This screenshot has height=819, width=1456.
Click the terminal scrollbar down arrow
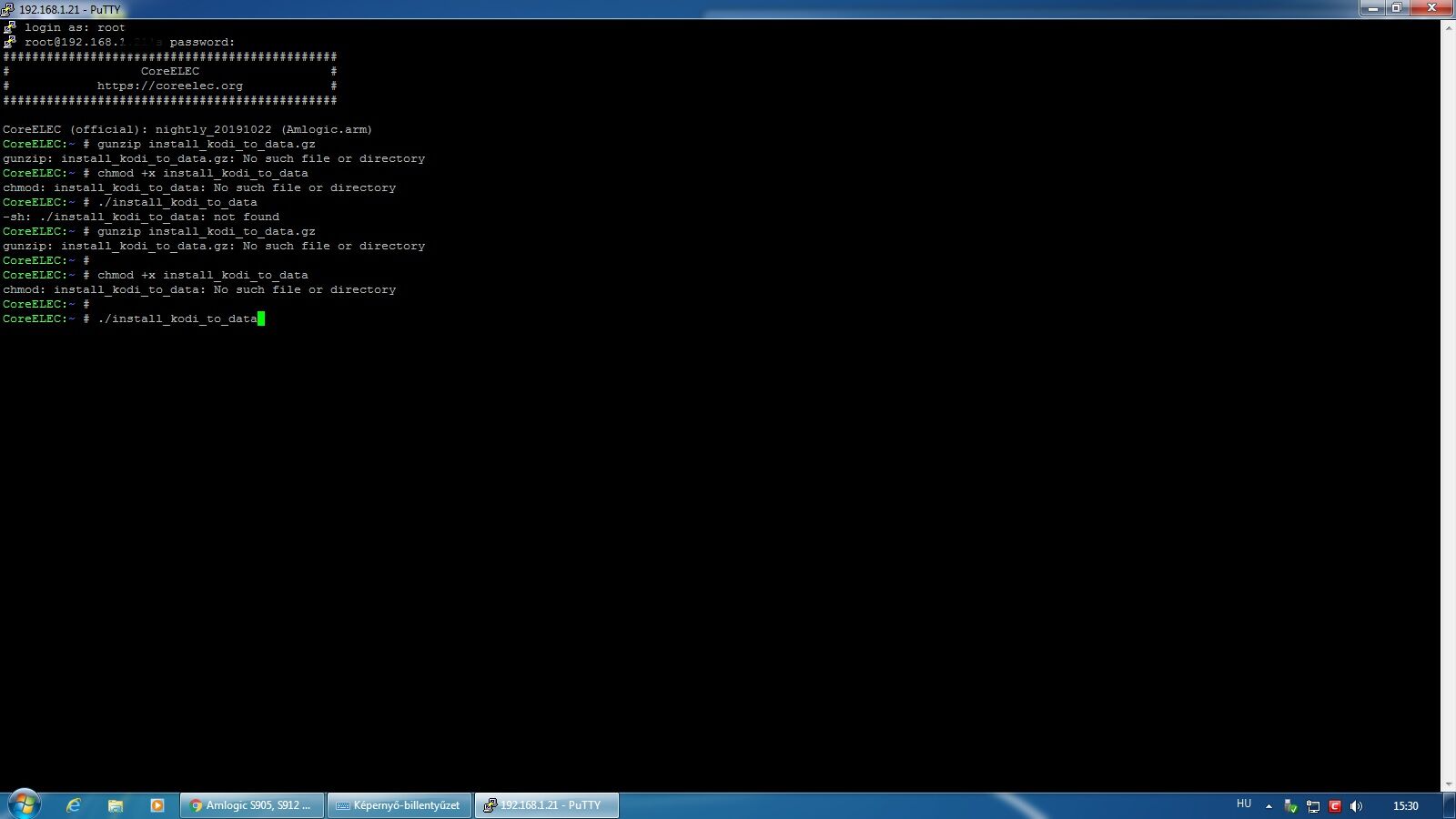coord(1448,784)
